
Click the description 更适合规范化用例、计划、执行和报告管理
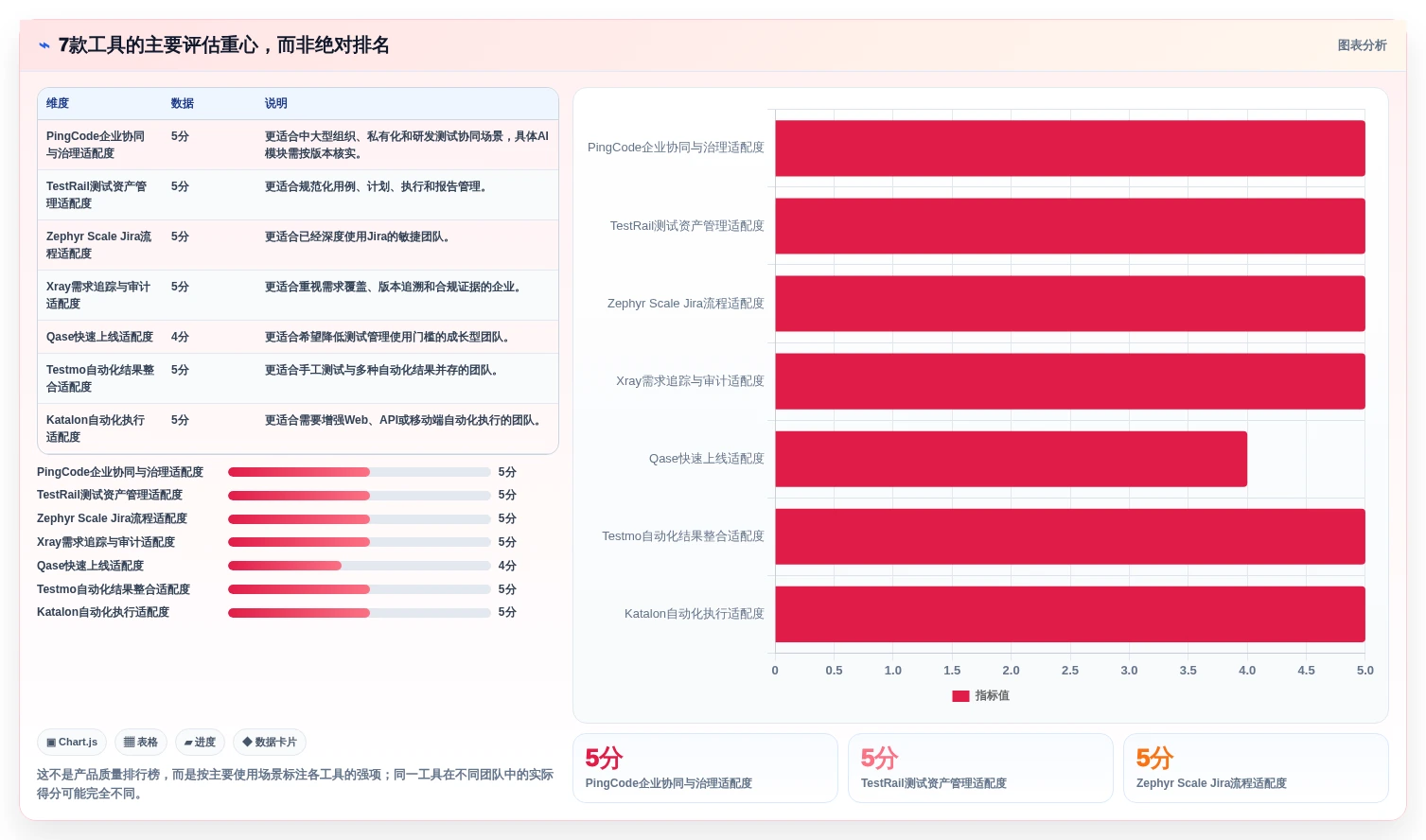pyautogui.click(x=379, y=186)
